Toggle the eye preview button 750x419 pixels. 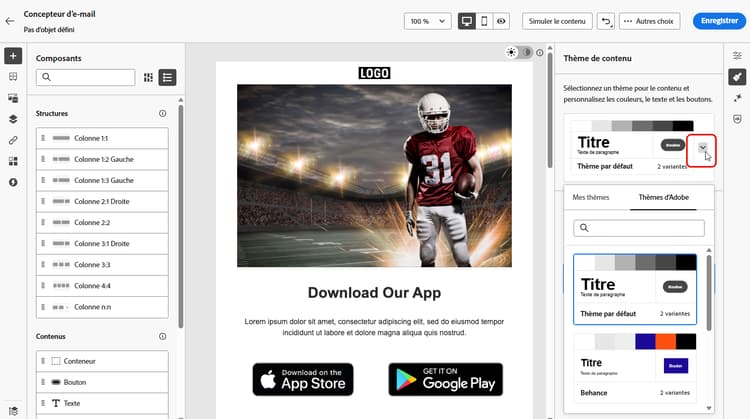point(501,21)
